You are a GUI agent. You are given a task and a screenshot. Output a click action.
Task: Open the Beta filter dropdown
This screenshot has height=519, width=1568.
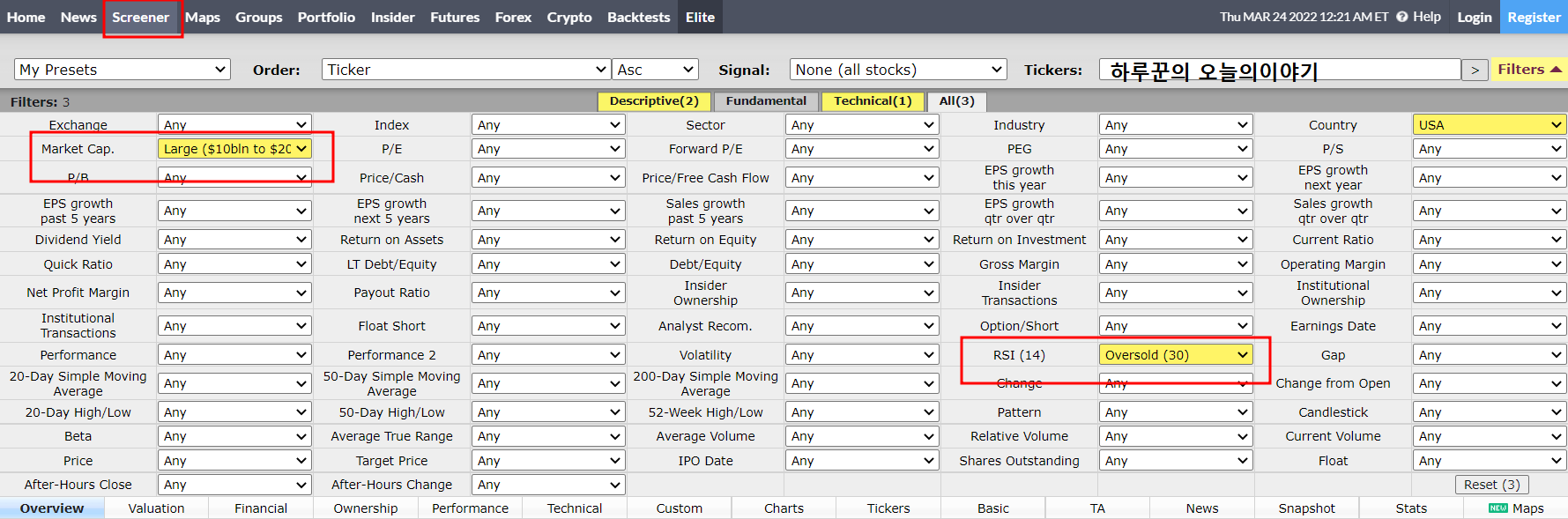pyautogui.click(x=234, y=436)
